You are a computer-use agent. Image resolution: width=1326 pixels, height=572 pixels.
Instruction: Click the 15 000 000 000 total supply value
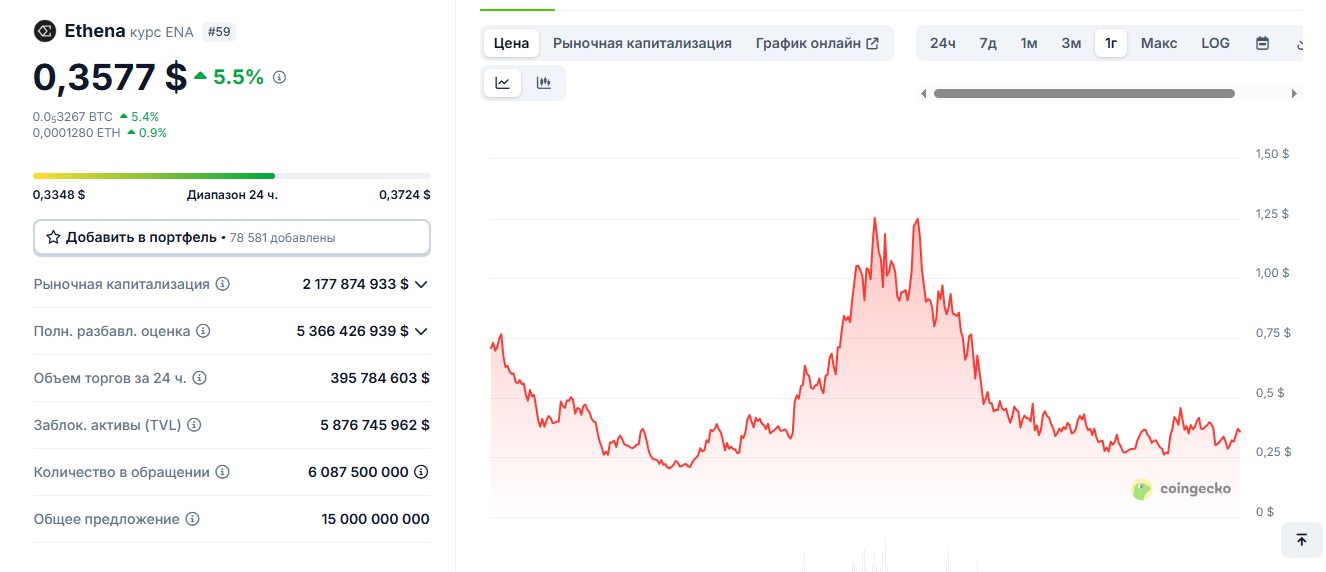pyautogui.click(x=376, y=519)
